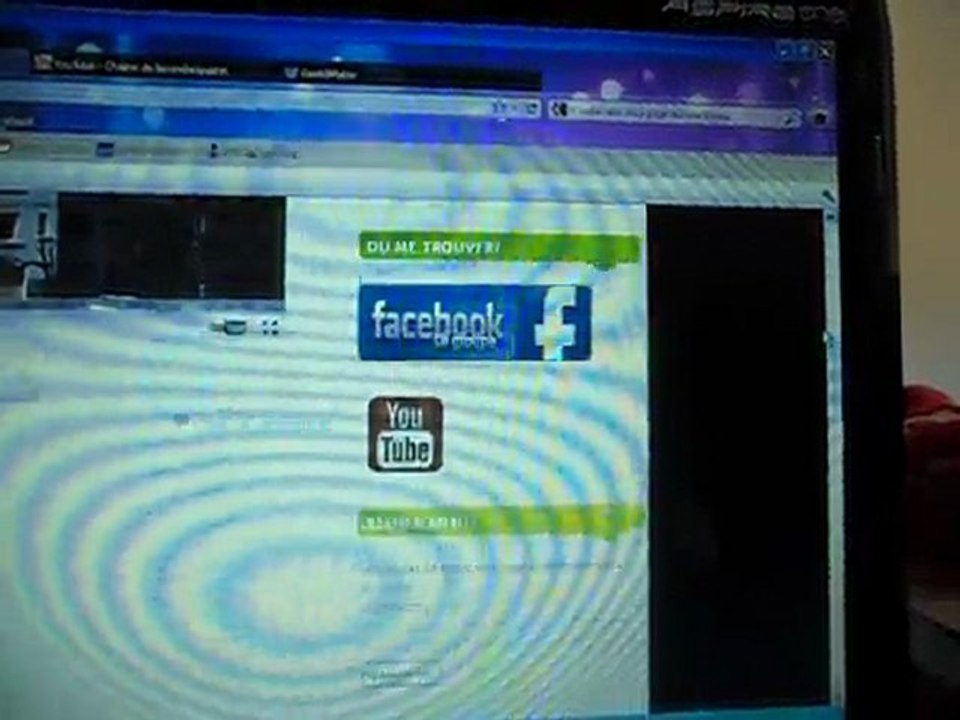The height and width of the screenshot is (720, 960).
Task: Toggle fullscreen under the video player
Action: point(270,328)
